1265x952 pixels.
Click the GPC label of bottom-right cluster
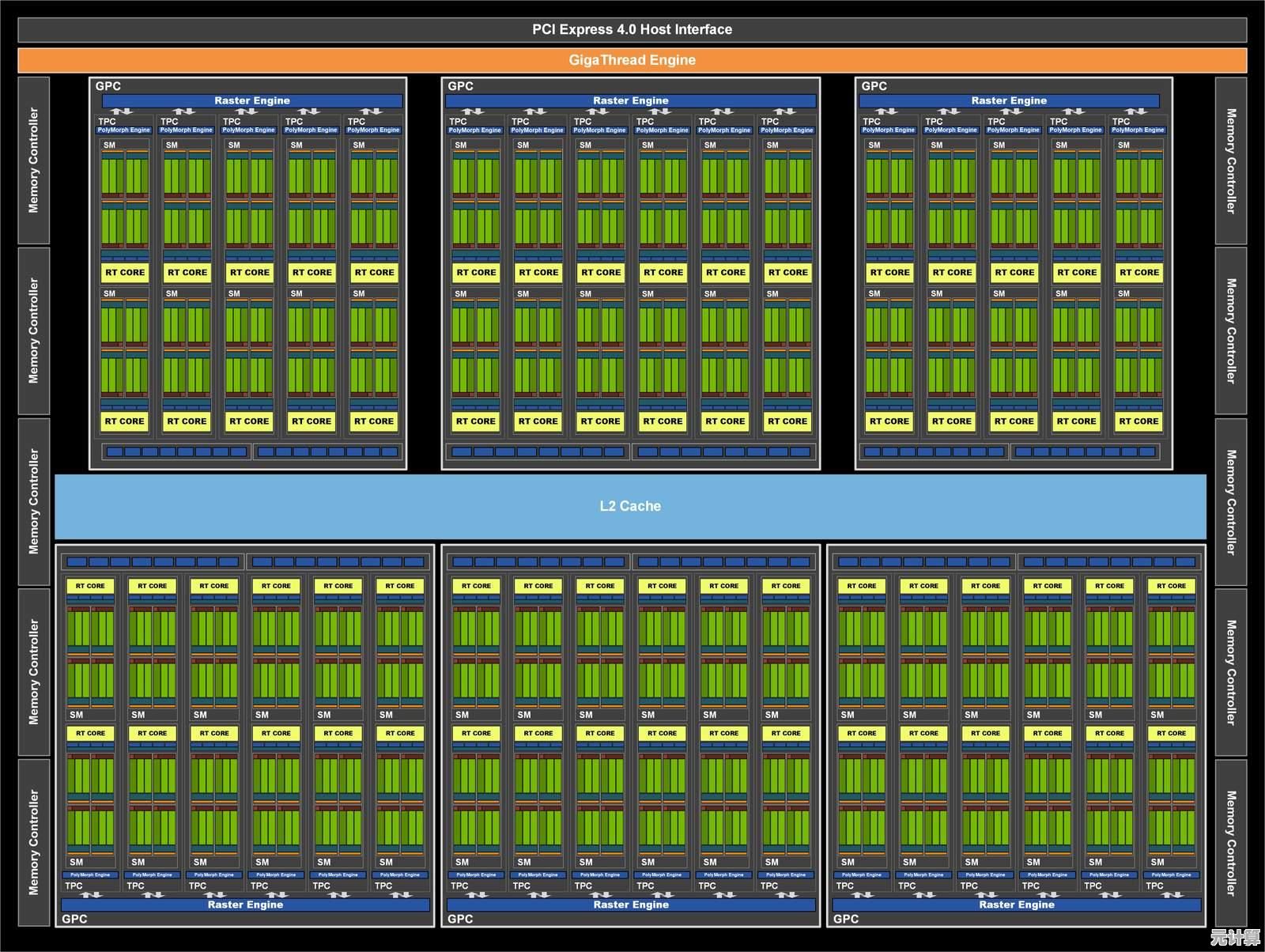point(845,919)
